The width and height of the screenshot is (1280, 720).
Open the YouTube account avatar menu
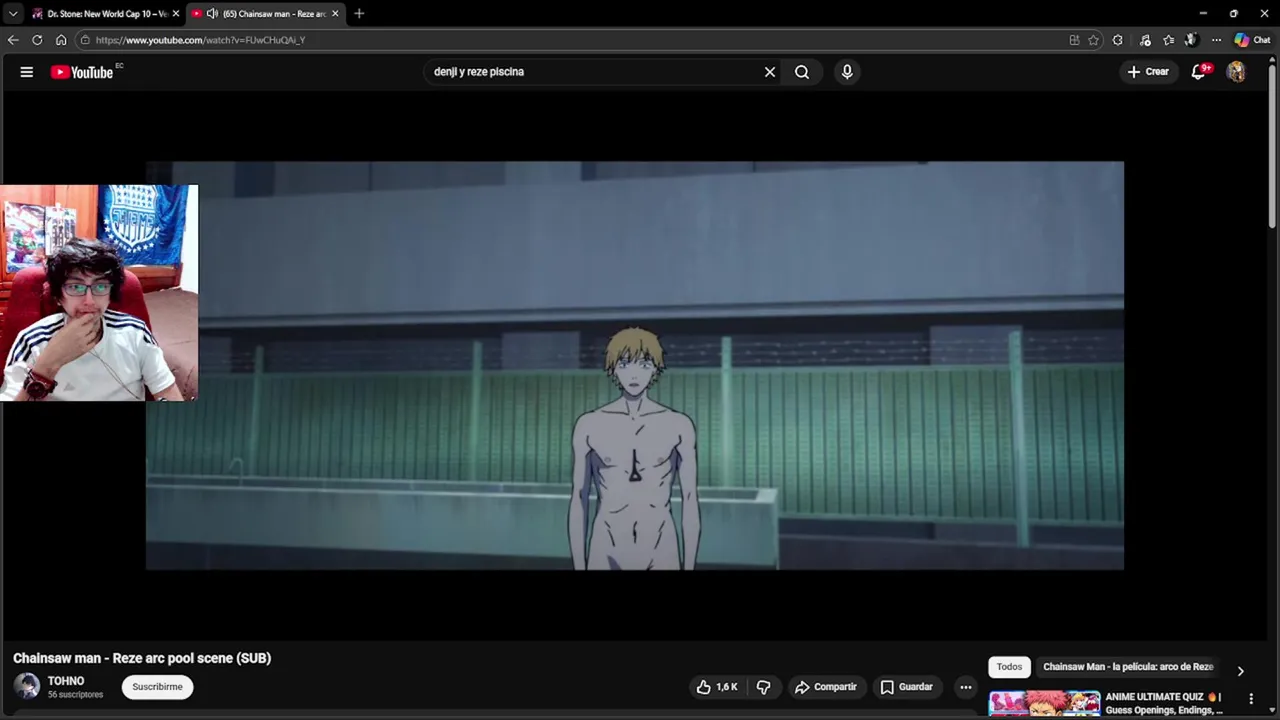pyautogui.click(x=1237, y=72)
